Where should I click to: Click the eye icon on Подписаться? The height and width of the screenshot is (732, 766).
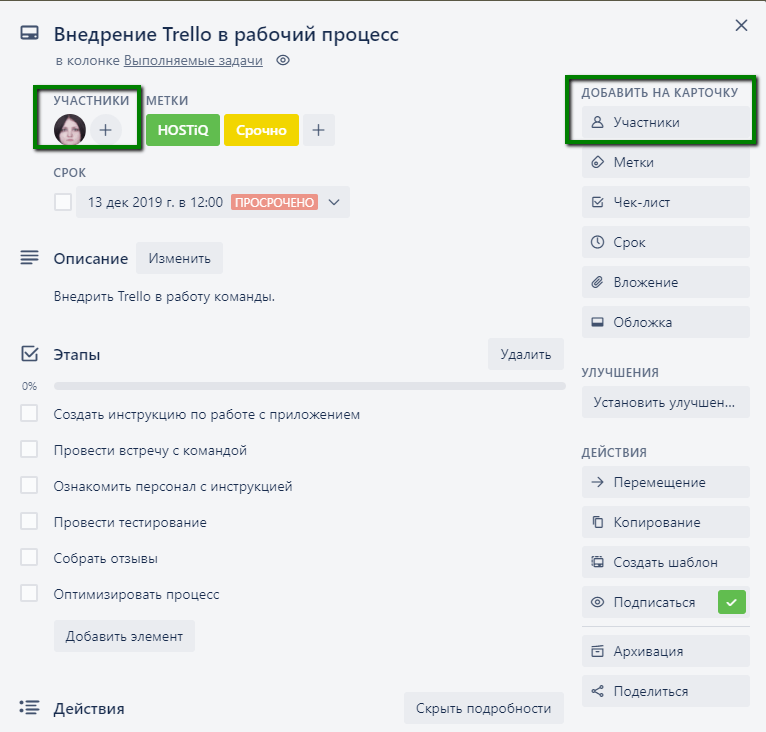pos(597,602)
